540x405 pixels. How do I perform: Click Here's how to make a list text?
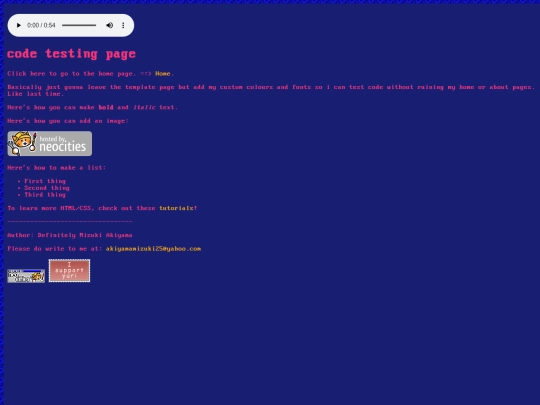57,168
